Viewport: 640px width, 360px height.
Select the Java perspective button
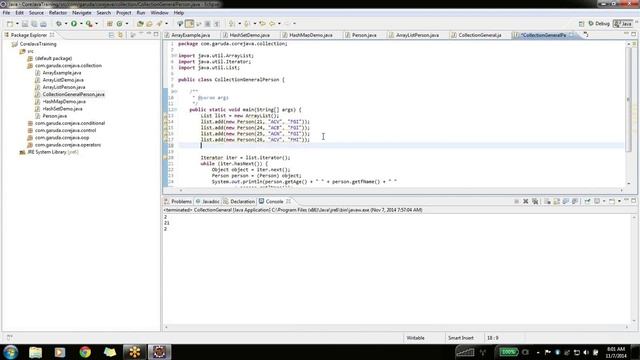coord(623,24)
